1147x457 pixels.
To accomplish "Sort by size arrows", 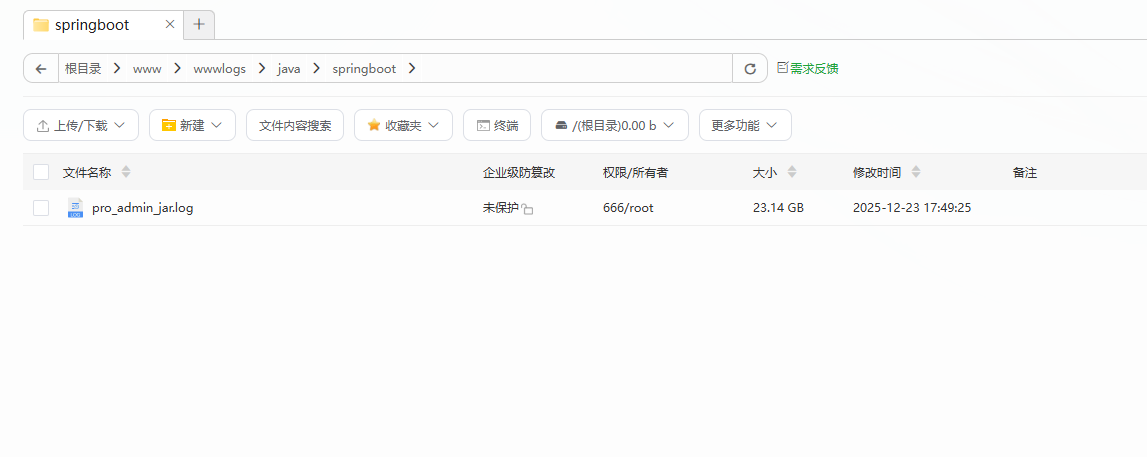I will point(792,172).
